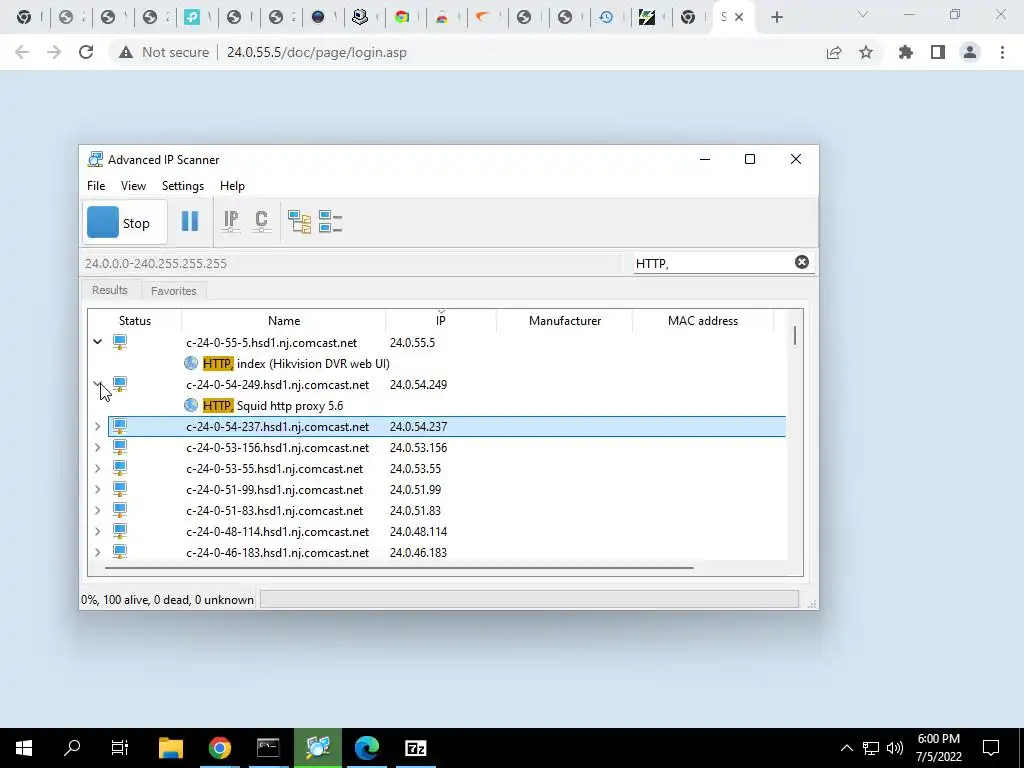This screenshot has width=1024, height=768.
Task: Sort by the MAC address column header
Action: coord(703,321)
